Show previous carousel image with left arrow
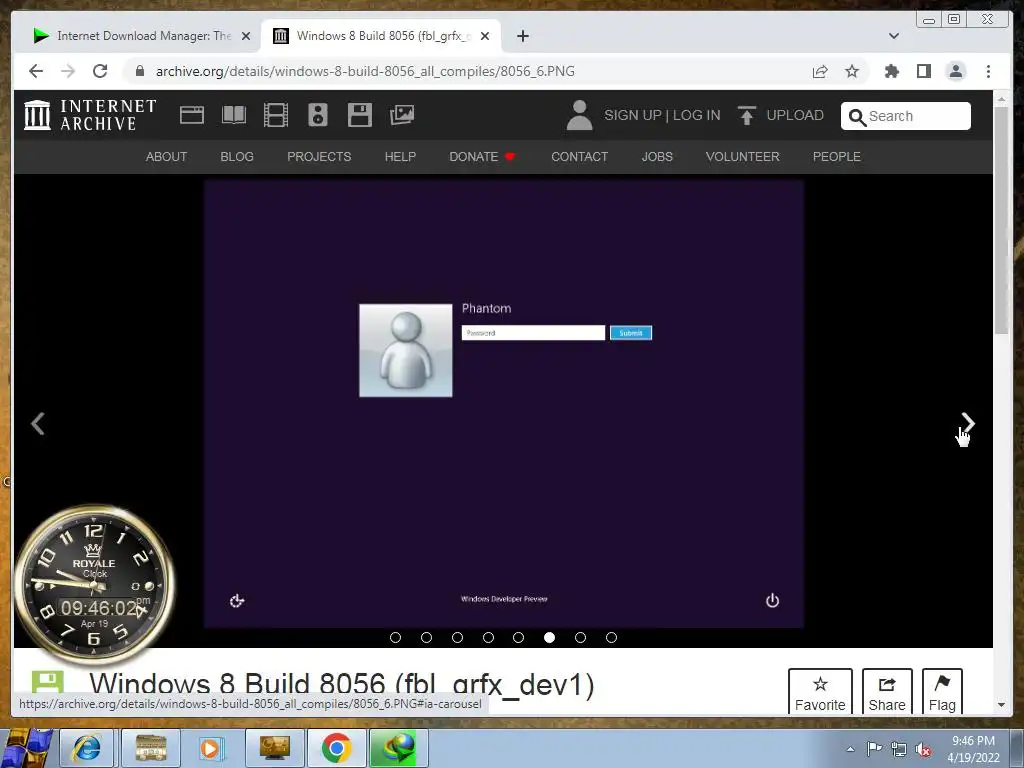 38,423
